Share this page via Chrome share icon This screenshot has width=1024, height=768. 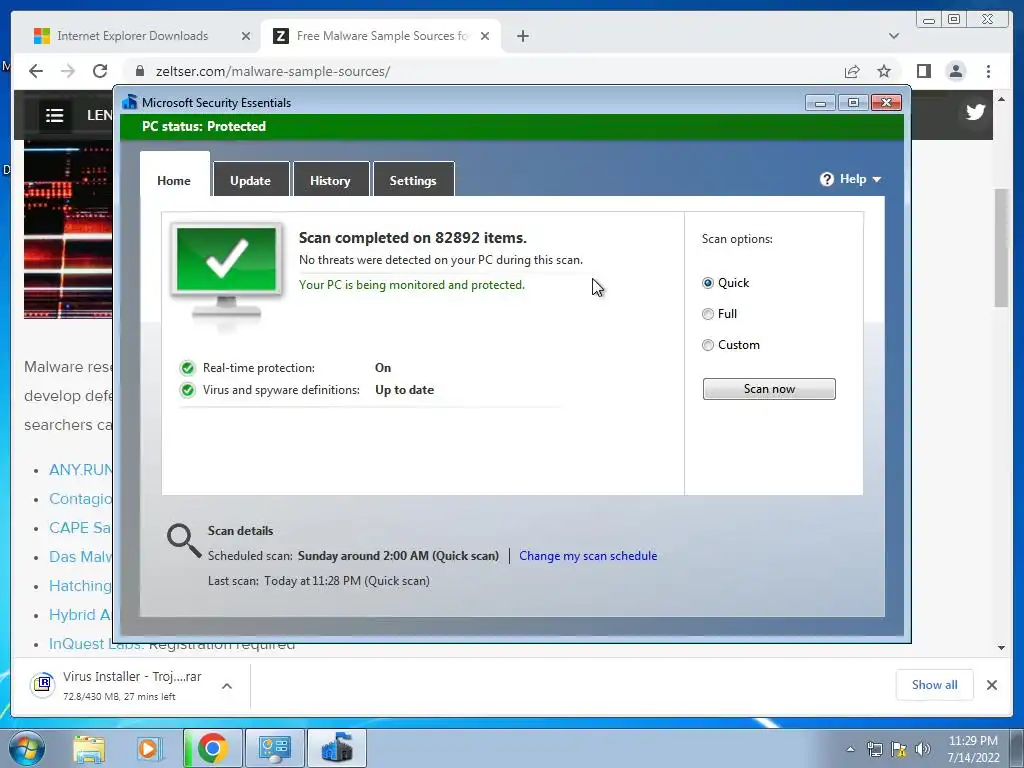pyautogui.click(x=852, y=71)
